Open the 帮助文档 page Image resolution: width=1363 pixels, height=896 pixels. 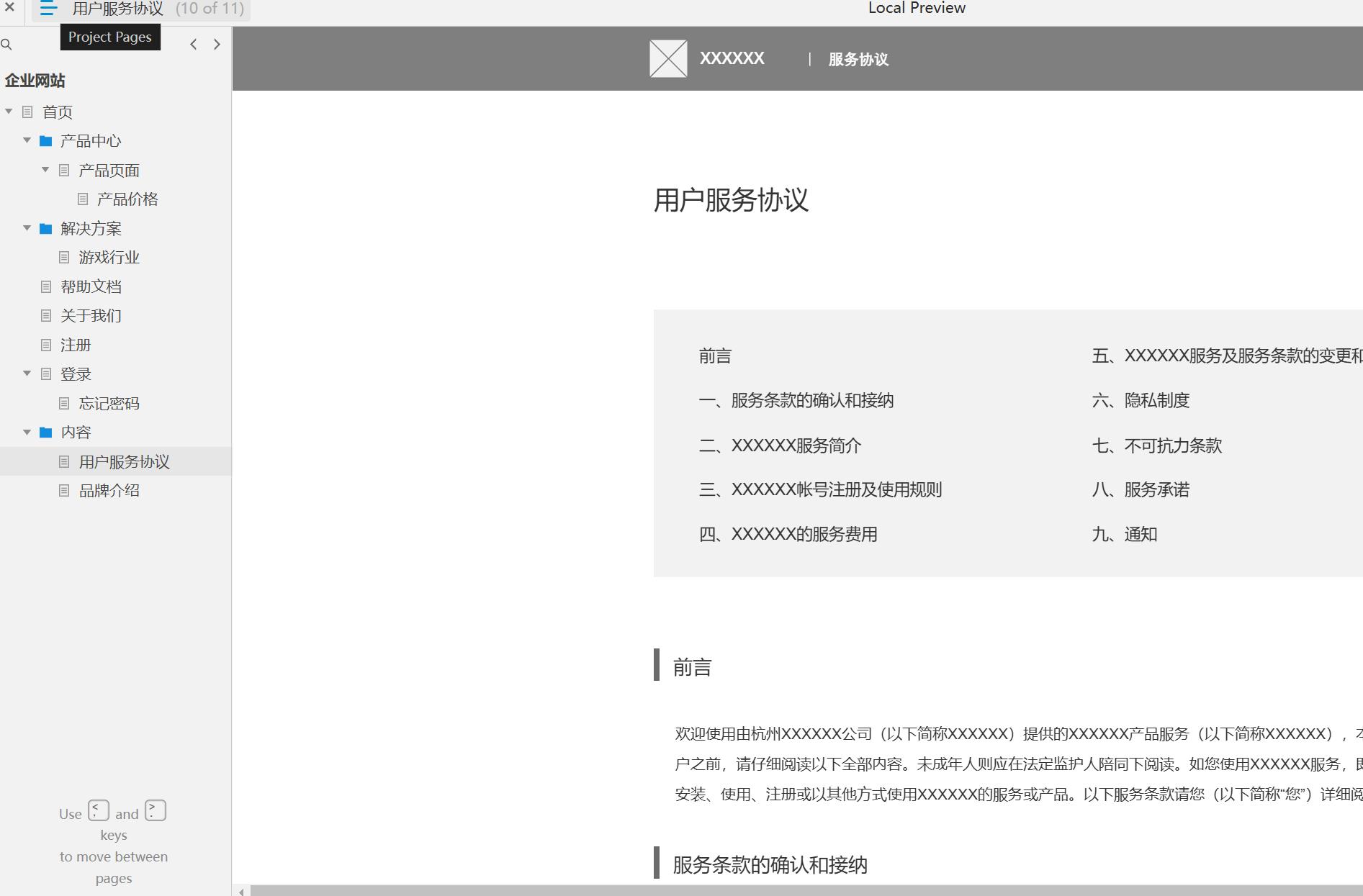point(91,287)
